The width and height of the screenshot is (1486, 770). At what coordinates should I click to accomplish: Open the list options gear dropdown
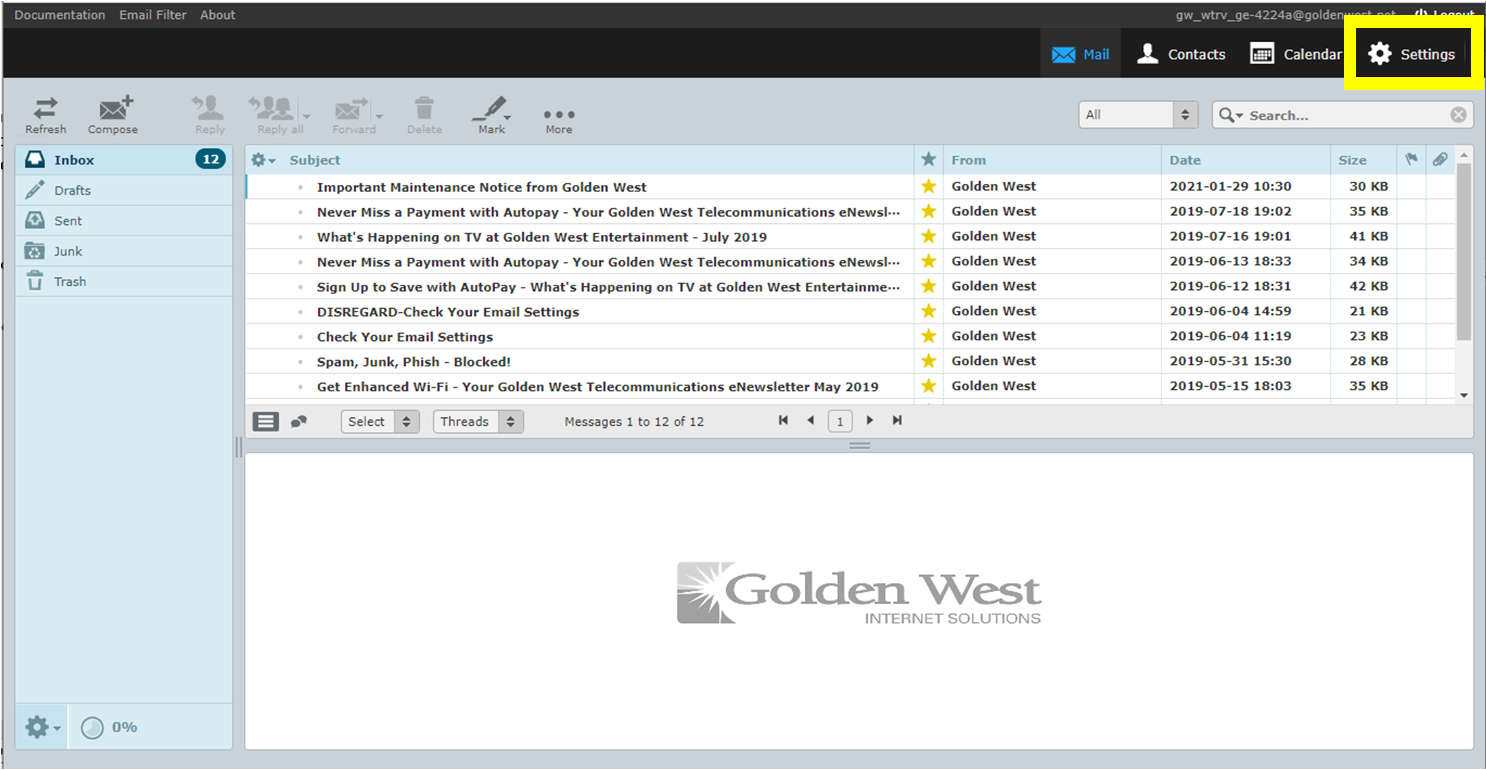(263, 160)
